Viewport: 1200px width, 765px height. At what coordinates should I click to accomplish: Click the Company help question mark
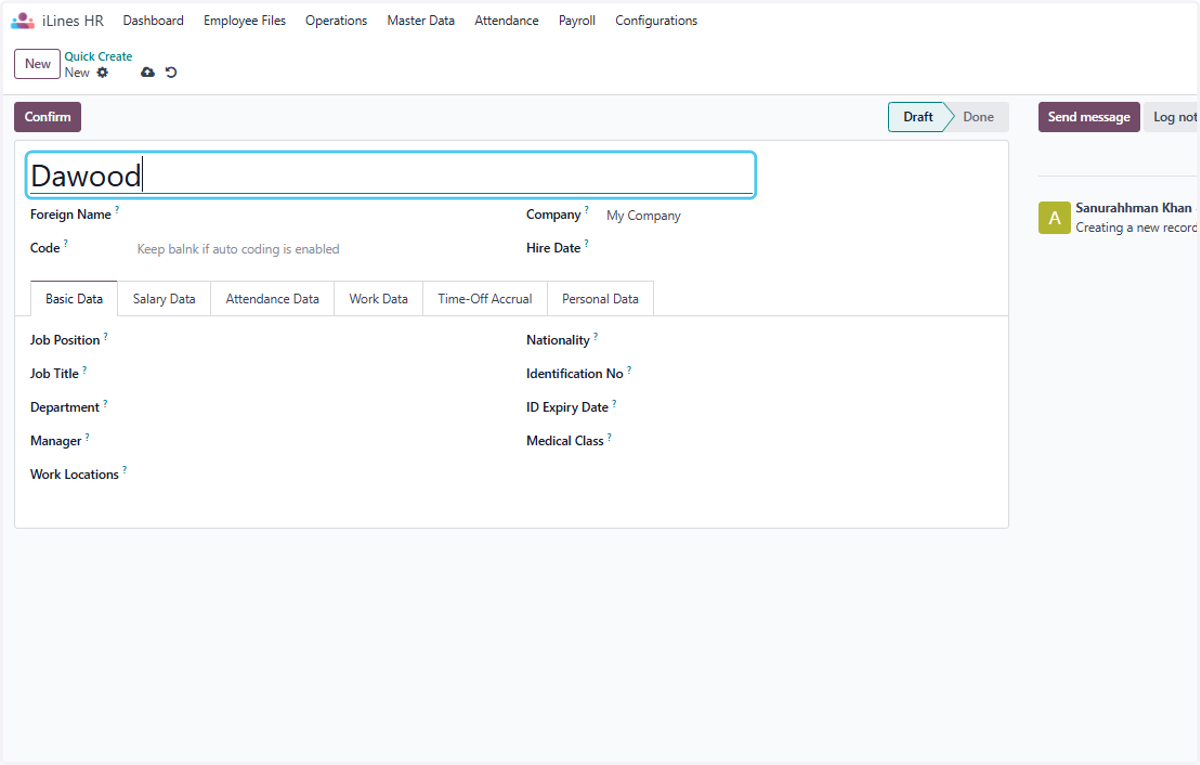pyautogui.click(x=587, y=210)
